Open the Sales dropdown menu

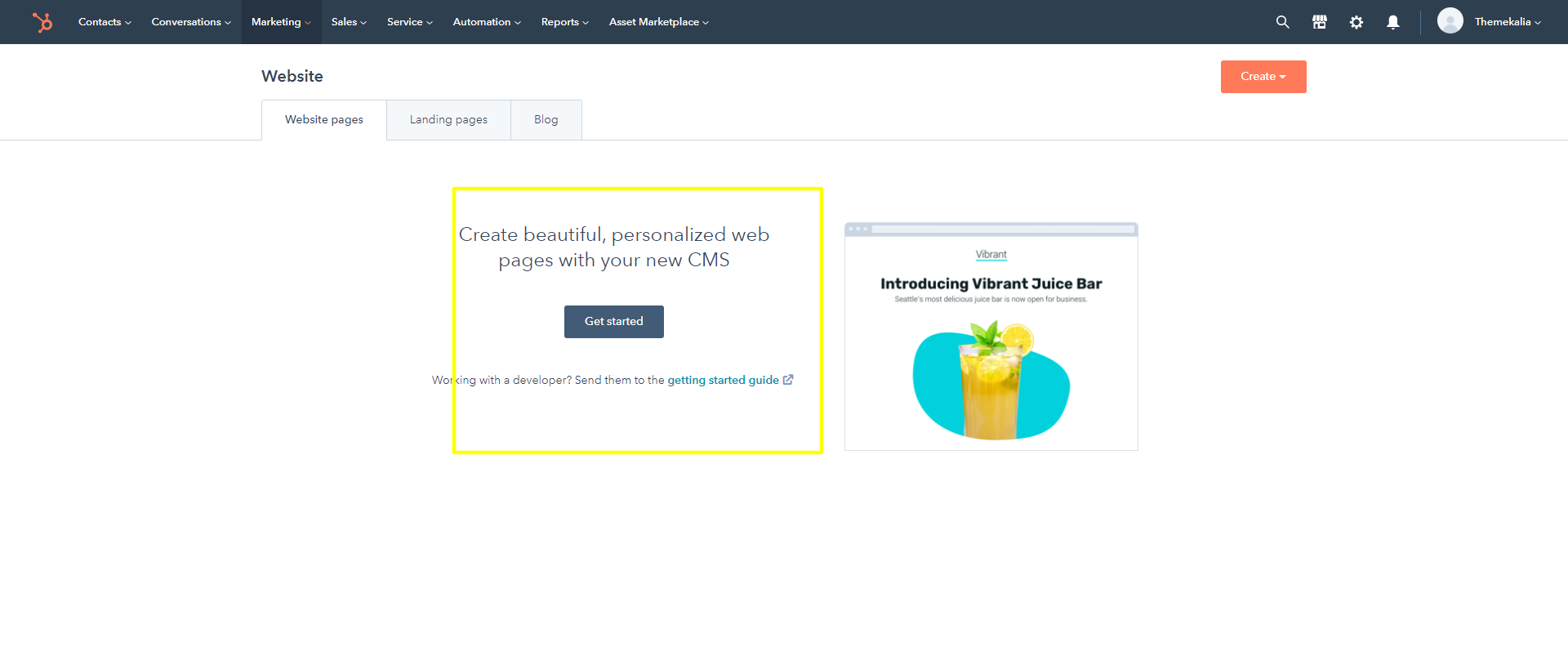[x=349, y=22]
